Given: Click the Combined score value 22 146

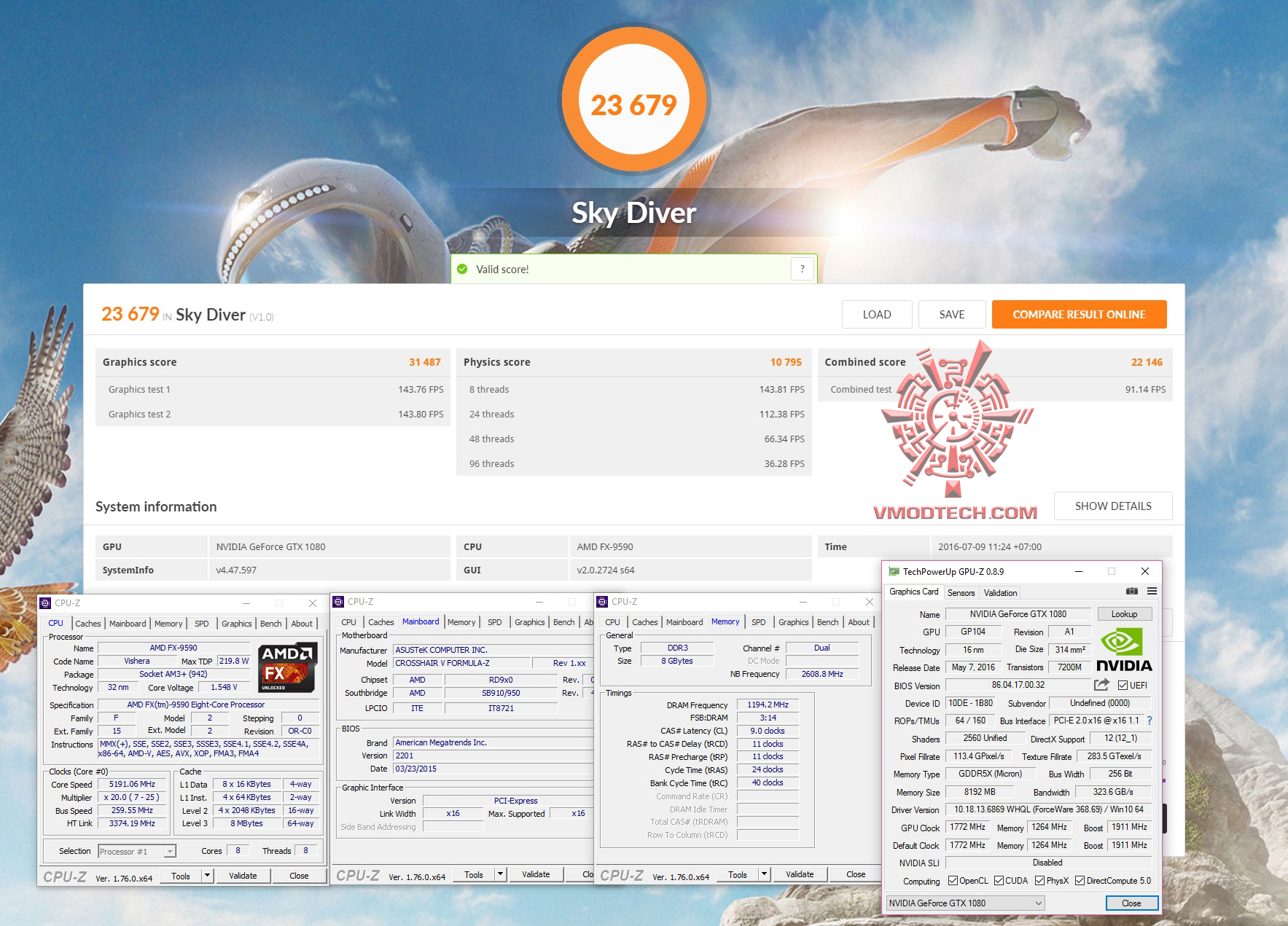Looking at the screenshot, I should coord(1147,362).
